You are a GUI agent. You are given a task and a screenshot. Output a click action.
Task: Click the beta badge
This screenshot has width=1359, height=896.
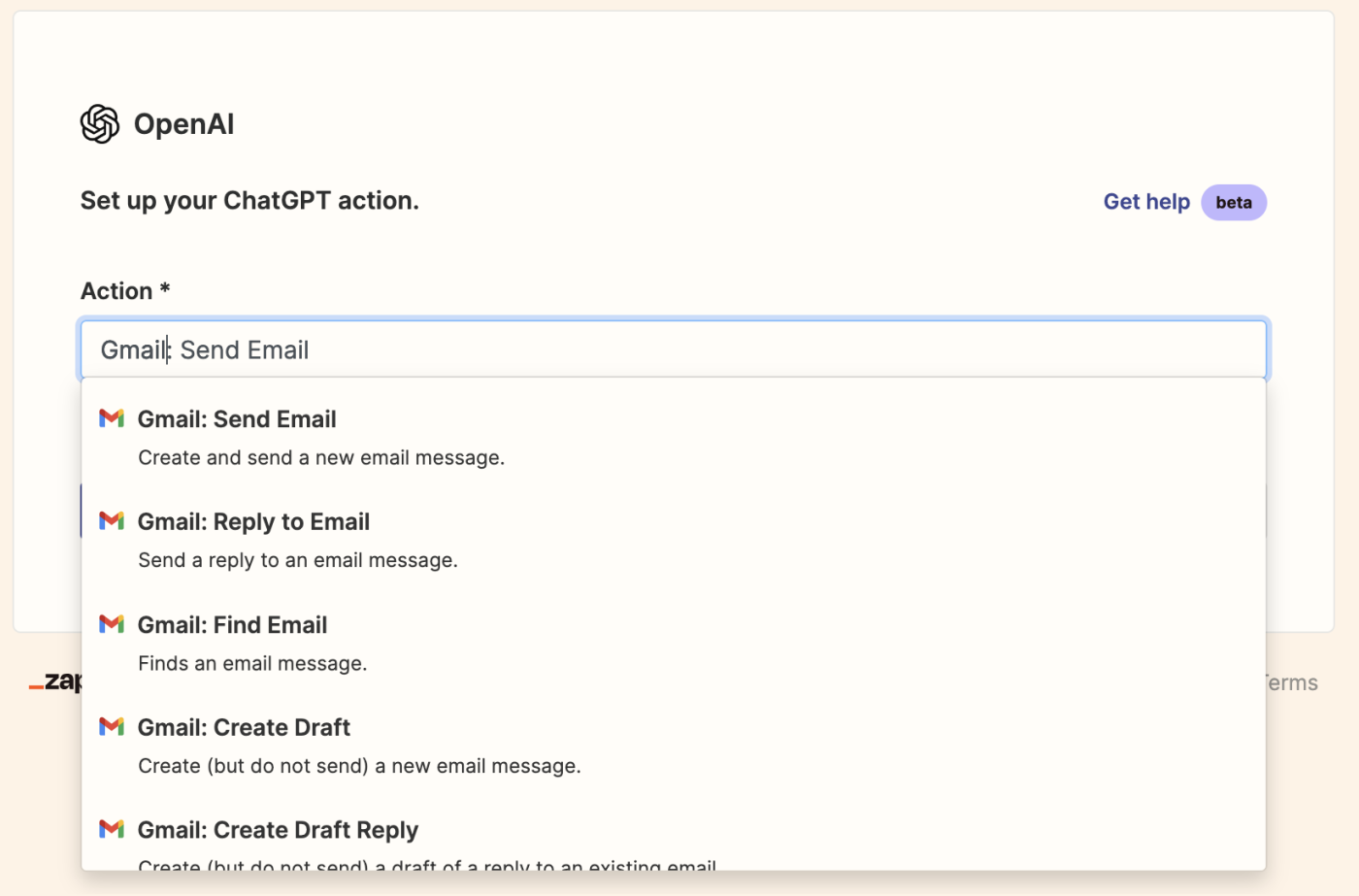coord(1234,203)
